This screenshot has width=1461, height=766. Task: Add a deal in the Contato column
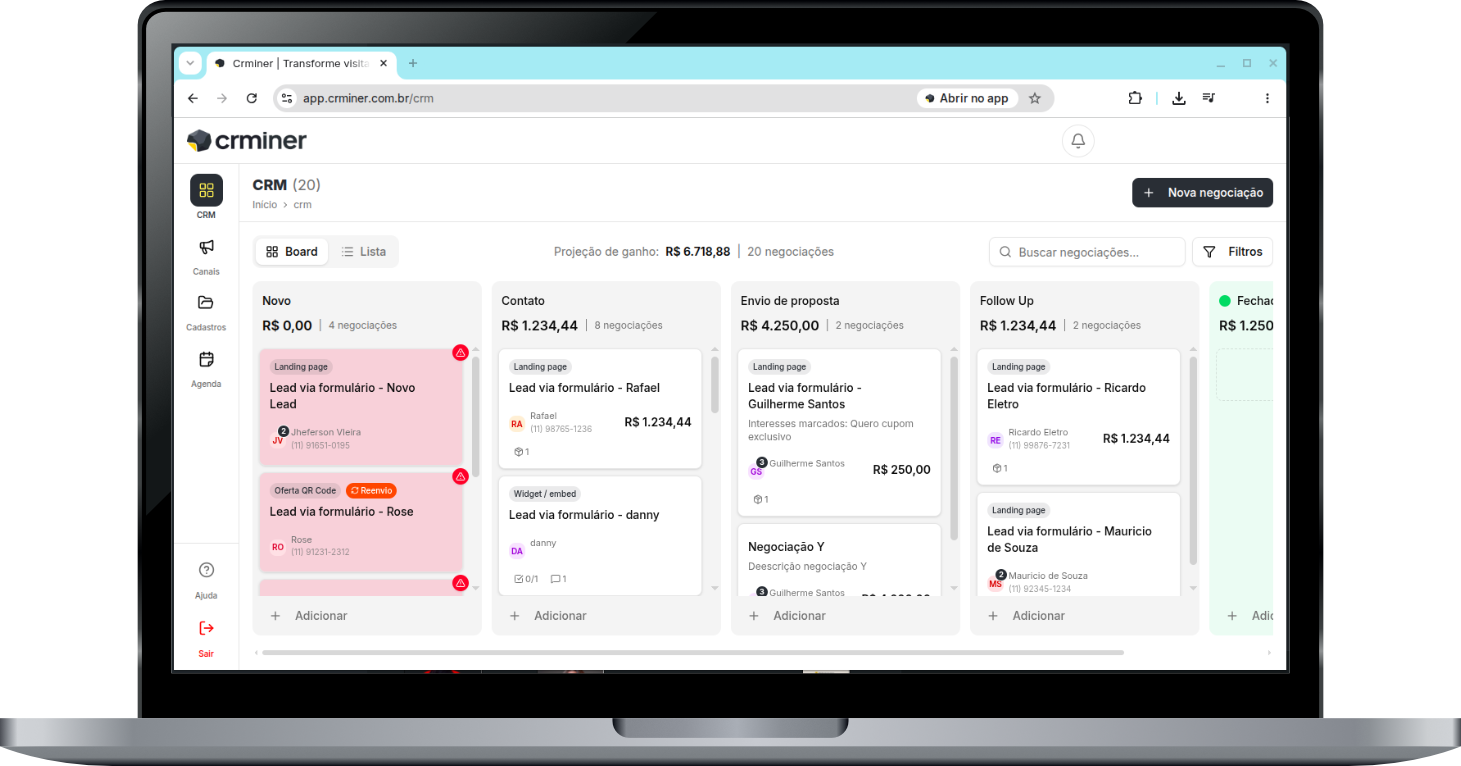[549, 616]
